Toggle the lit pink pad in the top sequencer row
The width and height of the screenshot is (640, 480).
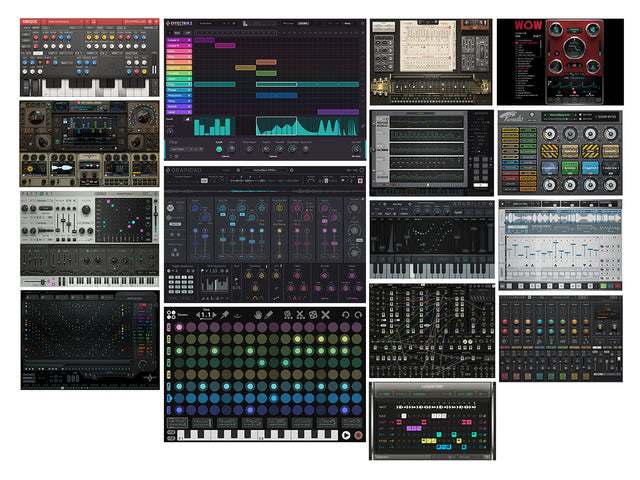tap(179, 327)
